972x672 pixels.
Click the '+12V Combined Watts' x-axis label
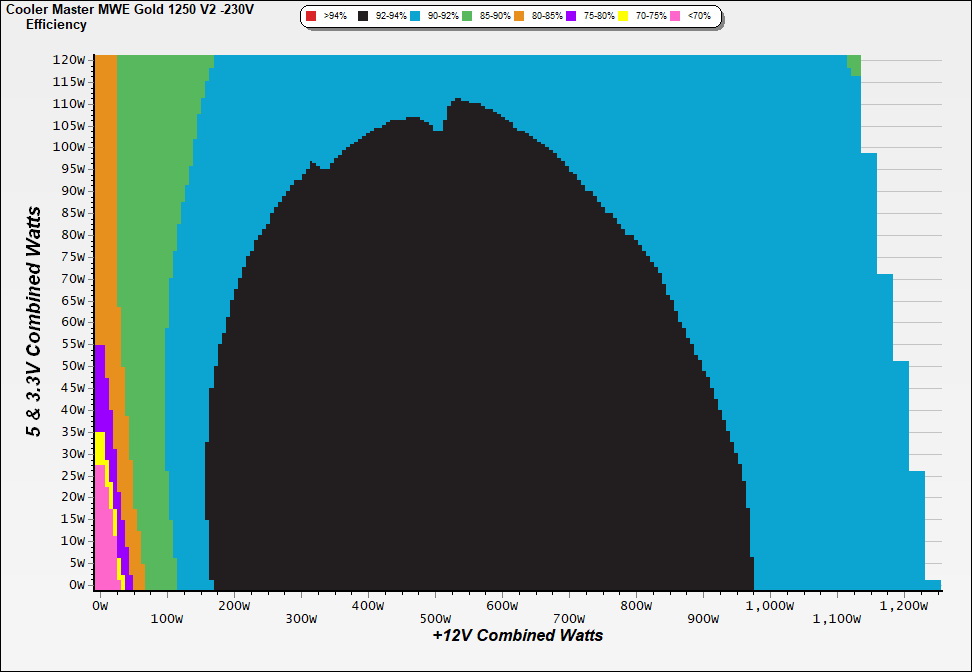tap(518, 635)
